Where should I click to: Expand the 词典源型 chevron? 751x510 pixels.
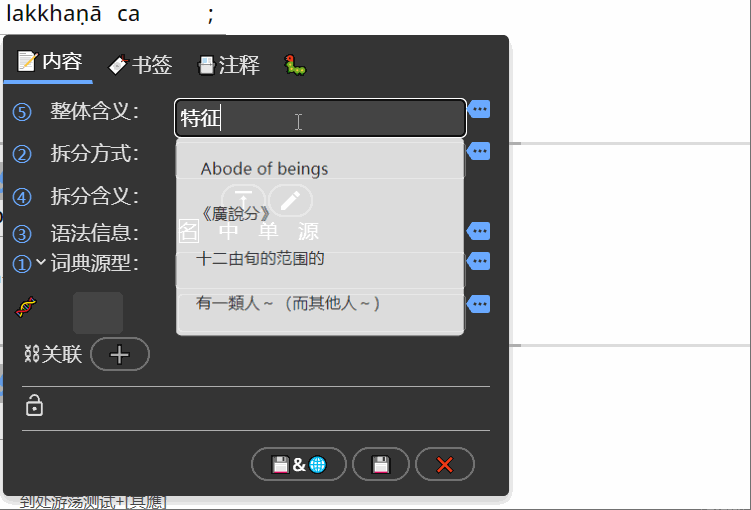pos(41,262)
